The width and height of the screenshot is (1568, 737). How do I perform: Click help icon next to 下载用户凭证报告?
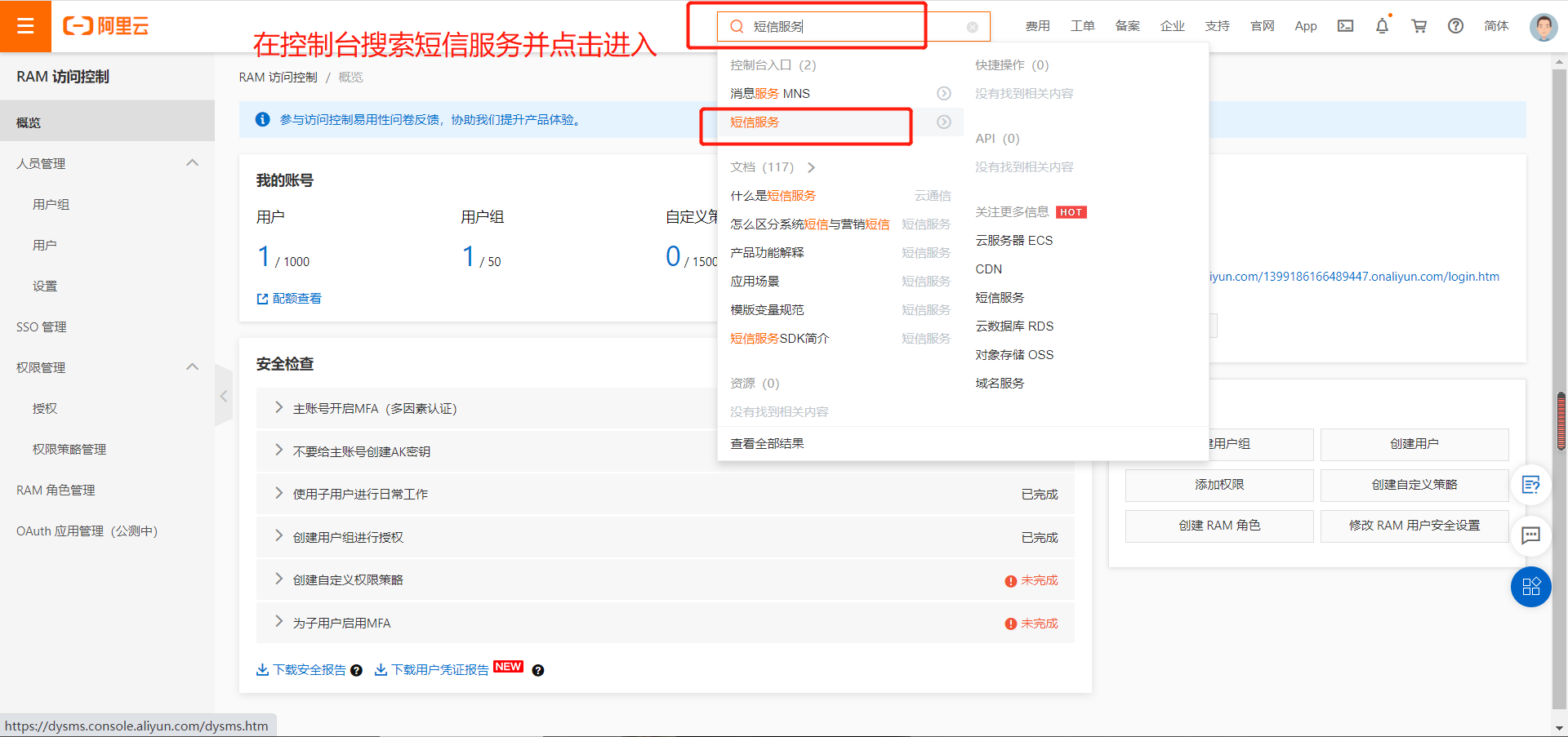537,671
